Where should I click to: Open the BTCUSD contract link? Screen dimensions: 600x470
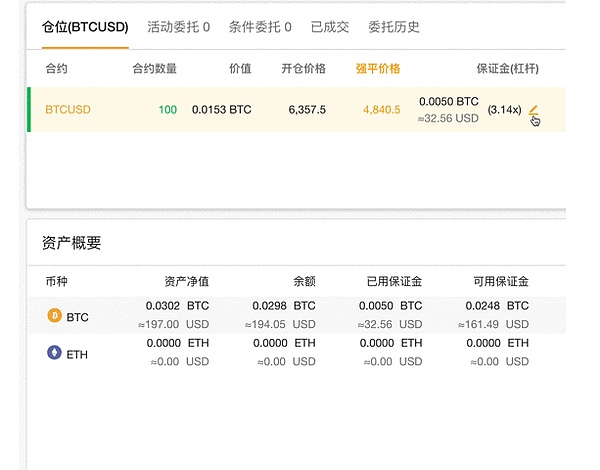point(68,110)
